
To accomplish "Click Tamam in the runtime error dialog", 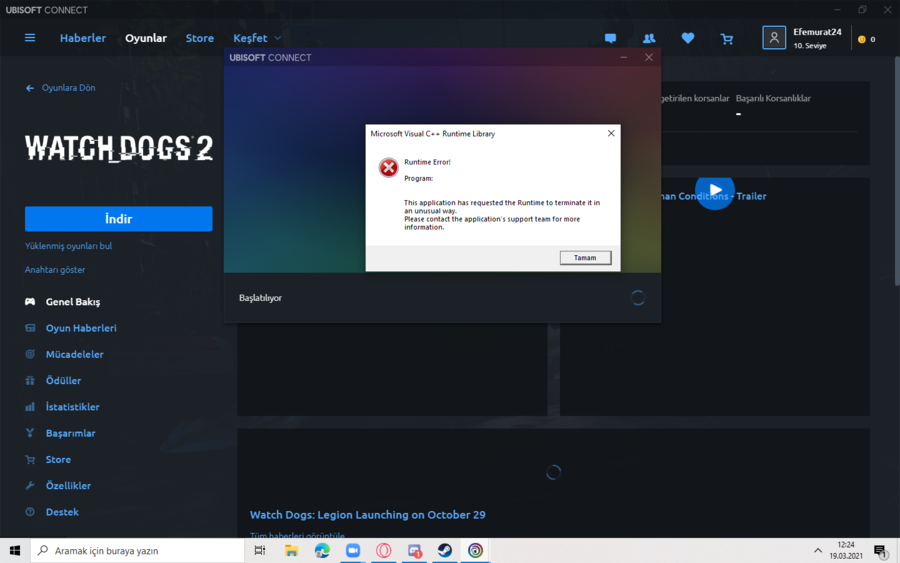I will 585,258.
